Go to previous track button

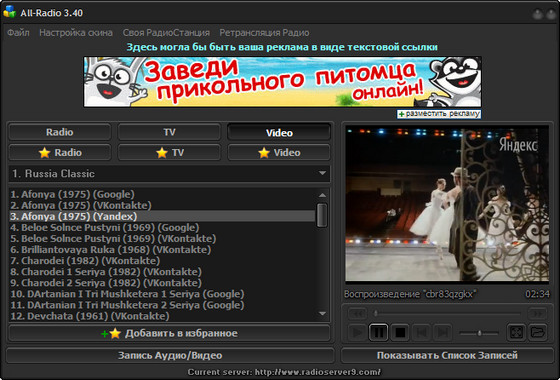421,332
